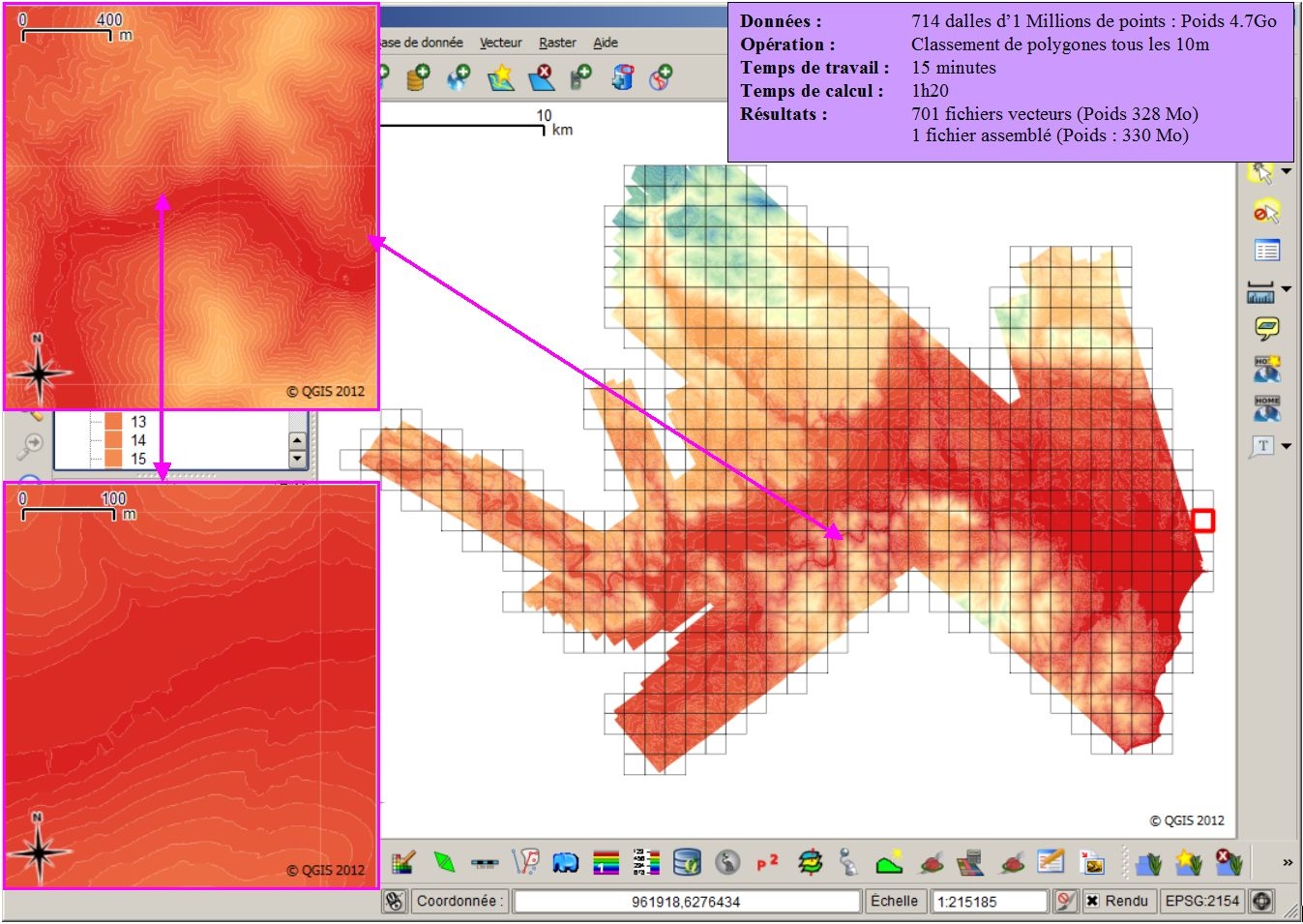The image size is (1303, 924).
Task: Click the new bookmark icon
Action: 1266,369
